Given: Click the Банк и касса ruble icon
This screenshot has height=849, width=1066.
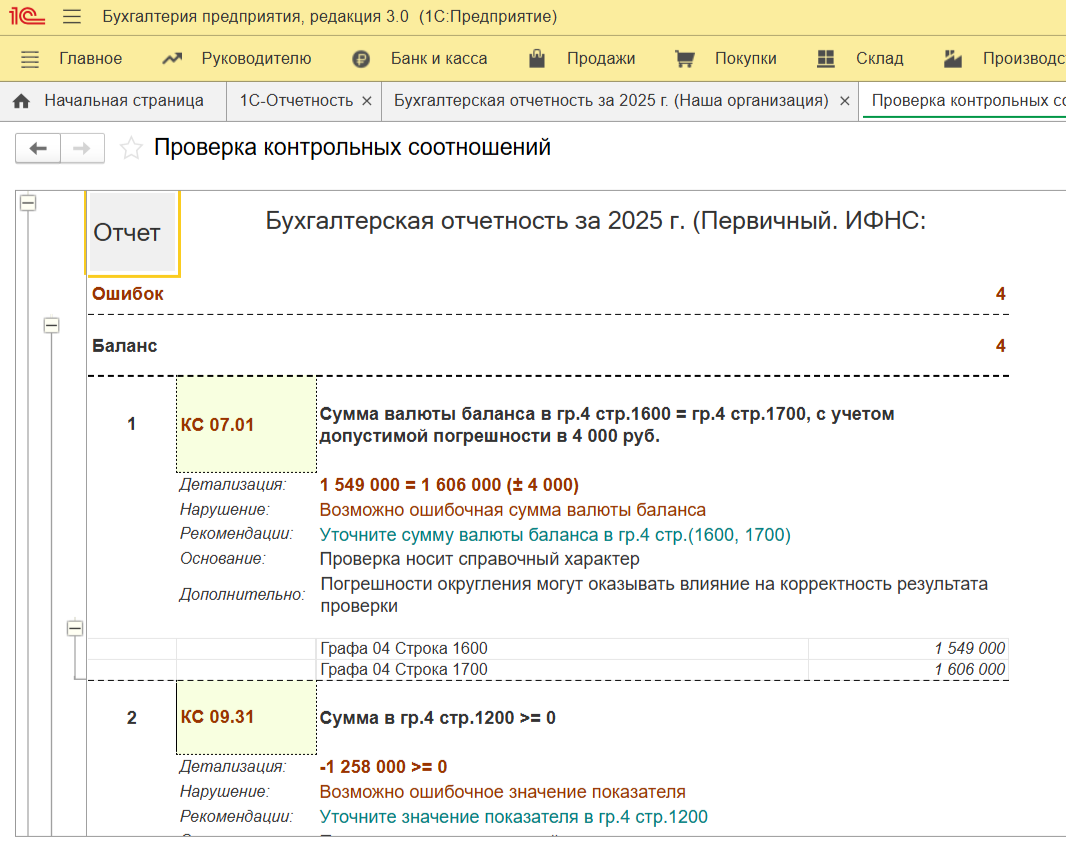Looking at the screenshot, I should (361, 59).
